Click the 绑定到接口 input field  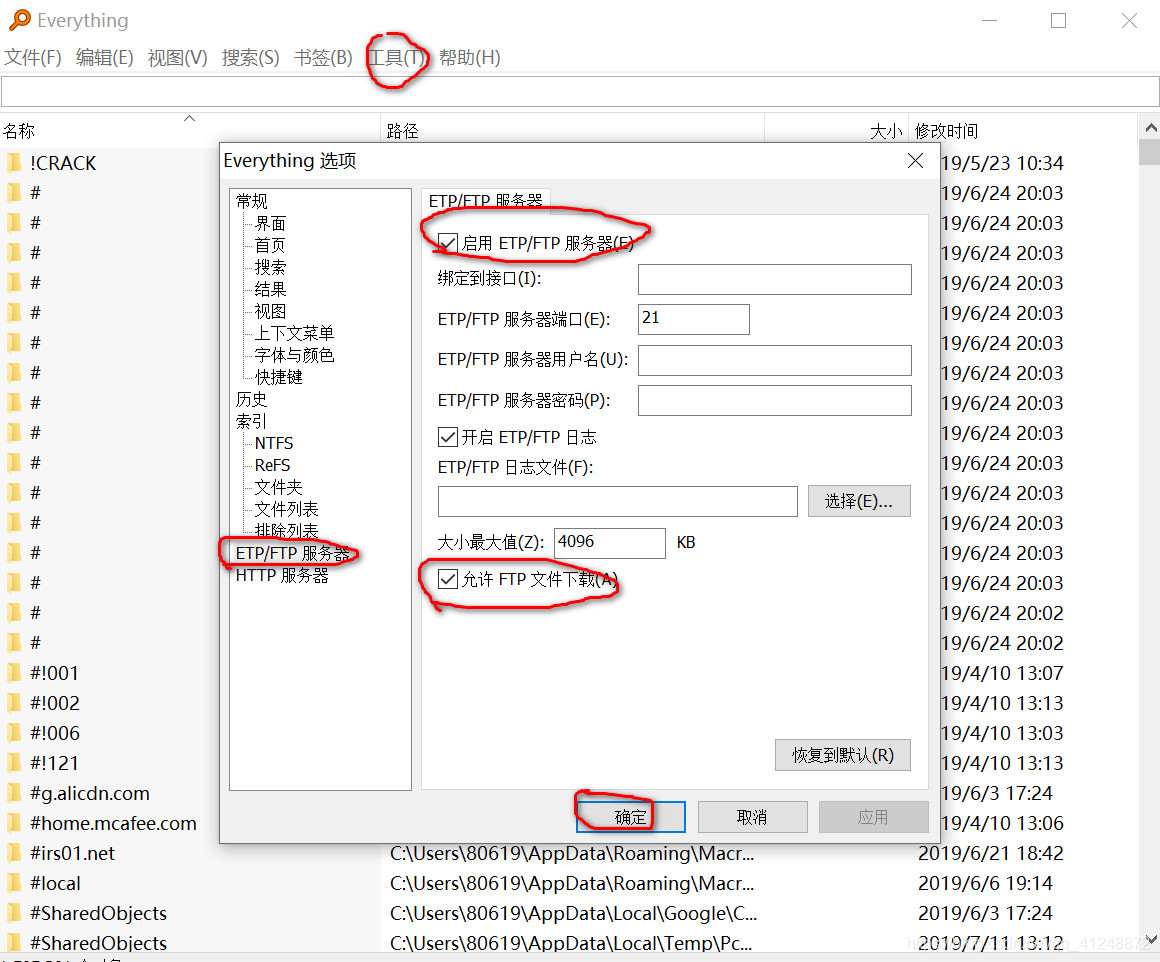[775, 280]
